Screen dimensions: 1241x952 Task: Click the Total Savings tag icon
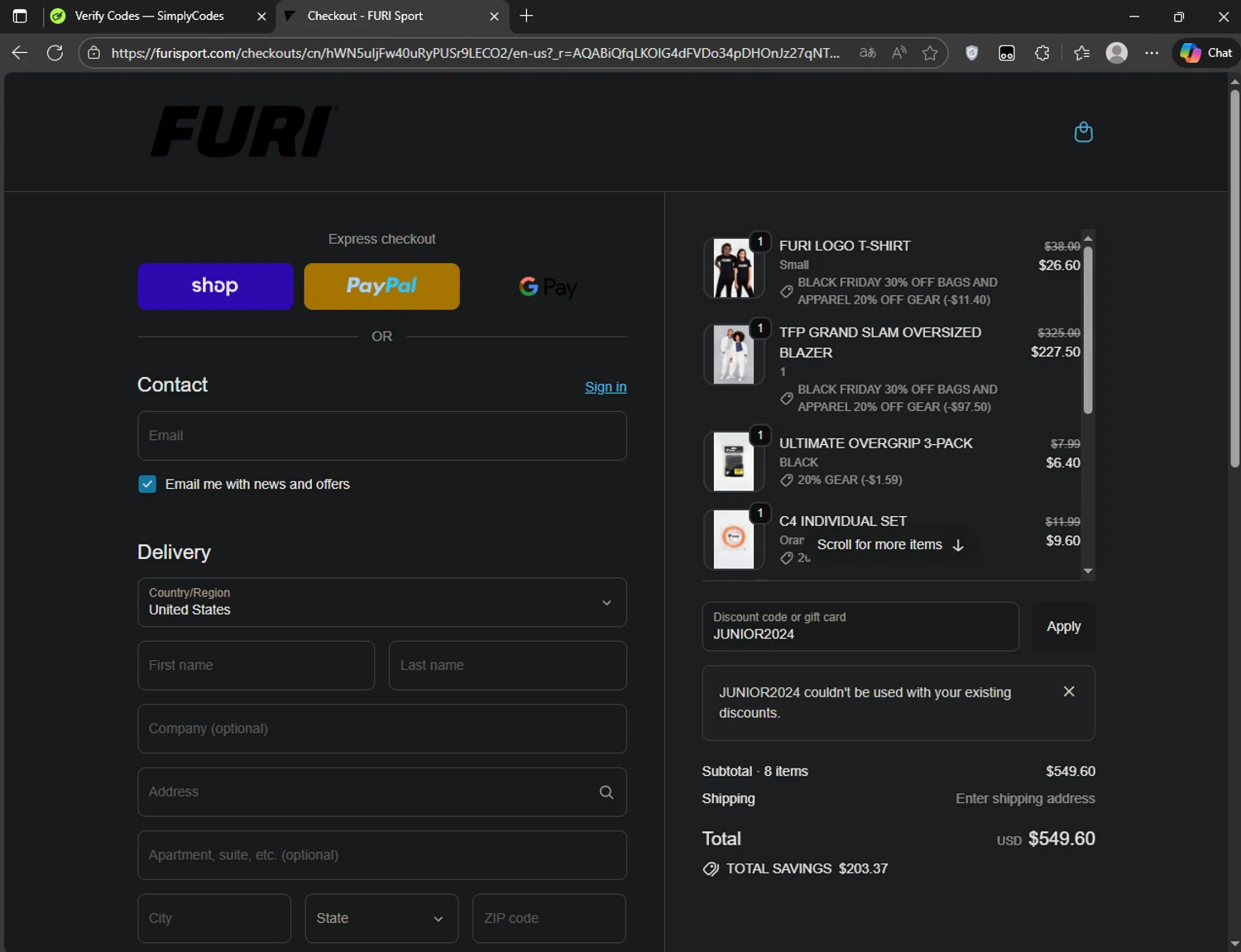pyautogui.click(x=711, y=869)
